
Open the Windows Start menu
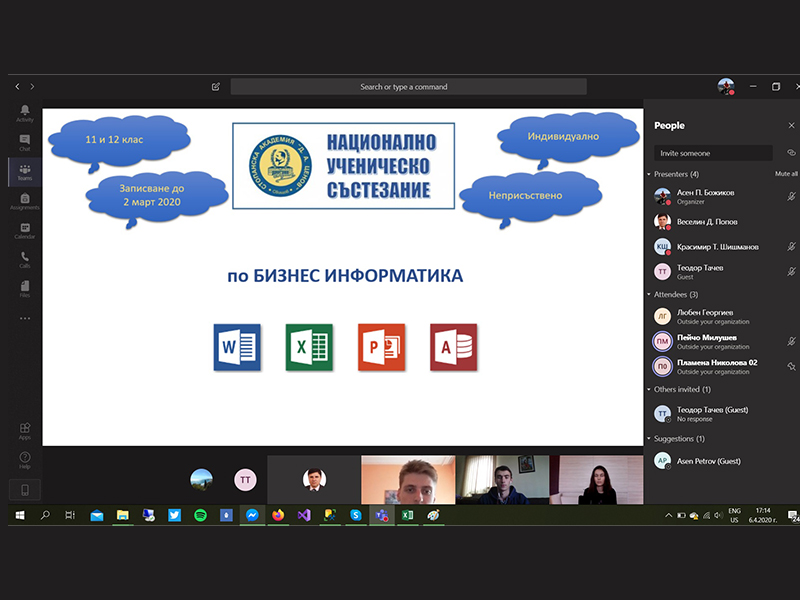click(x=20, y=515)
